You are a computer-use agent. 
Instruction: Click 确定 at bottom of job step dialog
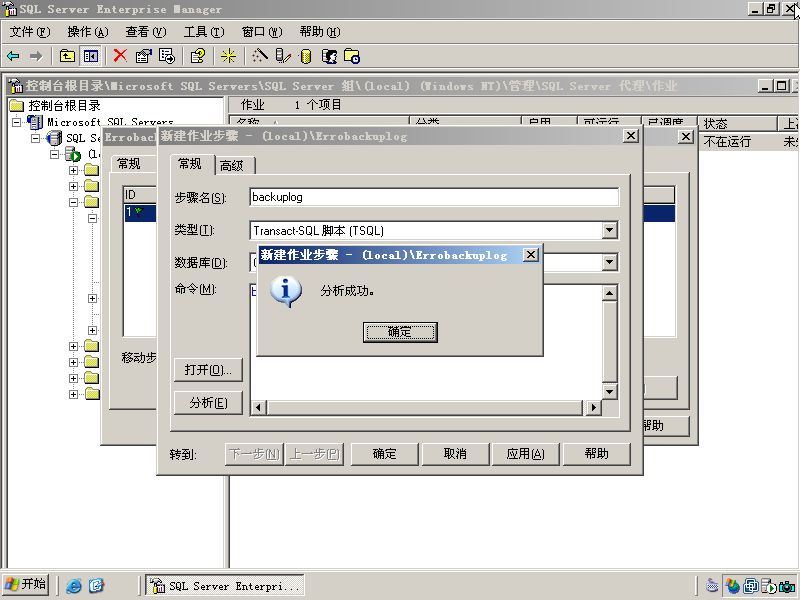tap(385, 454)
